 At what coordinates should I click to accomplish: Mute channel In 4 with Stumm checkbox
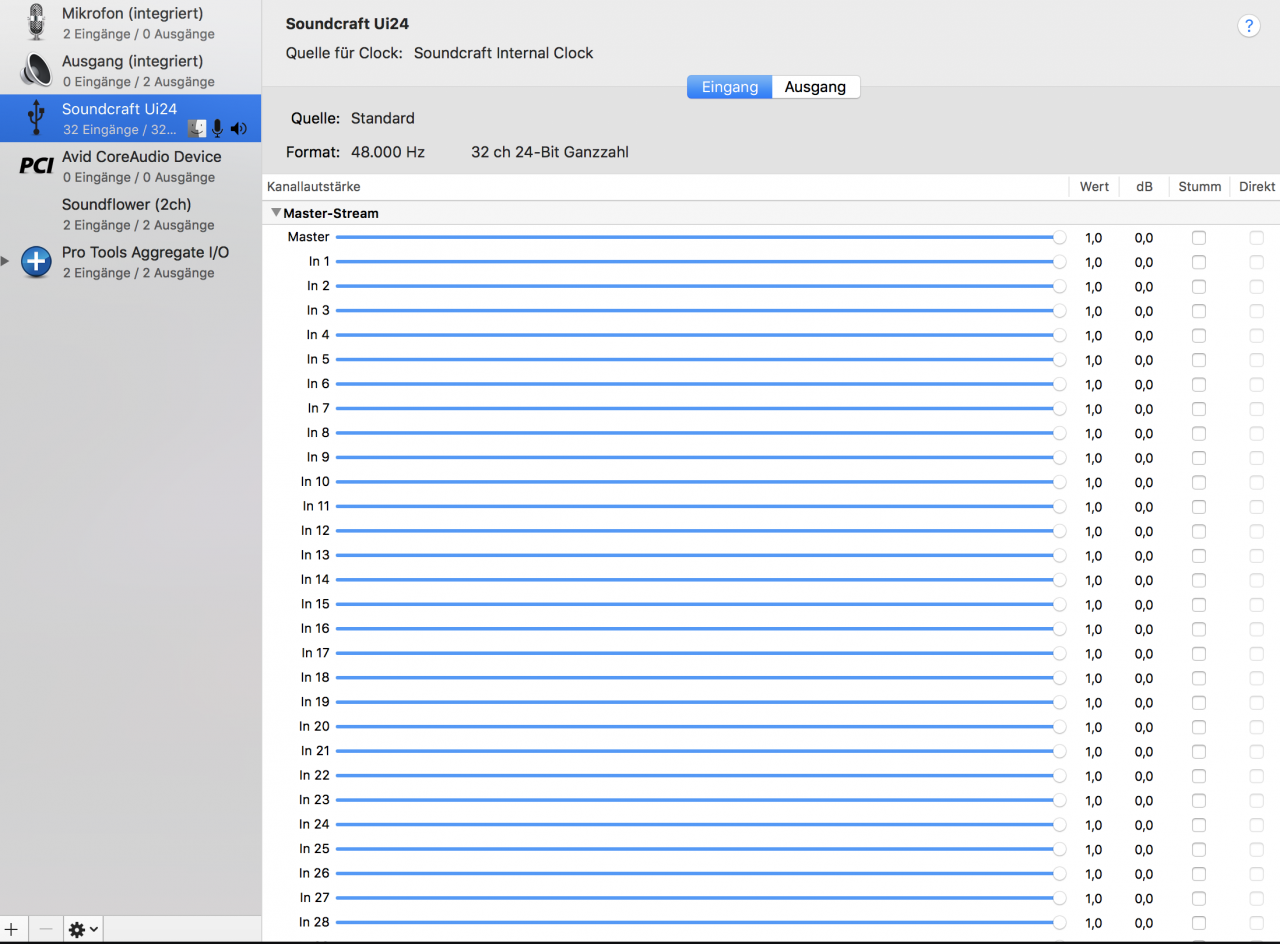coord(1199,336)
